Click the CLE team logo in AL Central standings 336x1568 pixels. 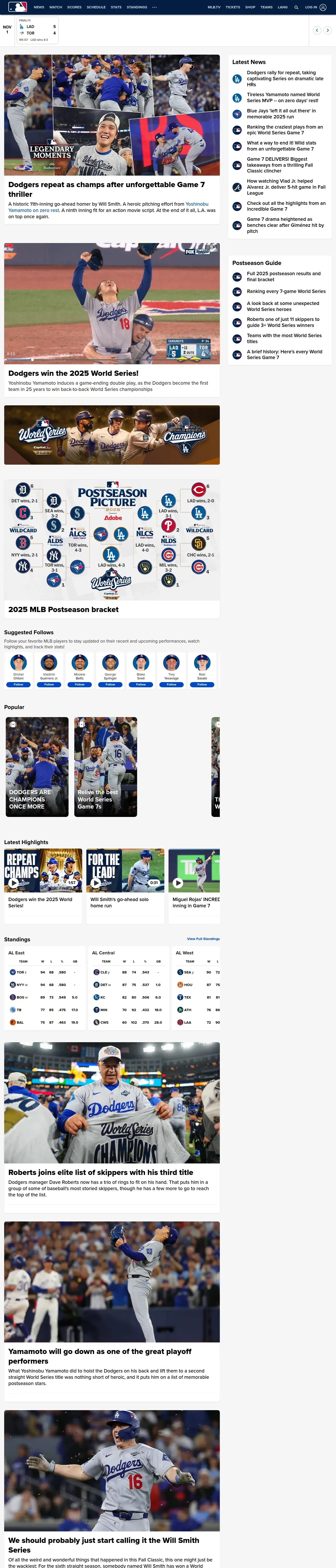[96, 972]
